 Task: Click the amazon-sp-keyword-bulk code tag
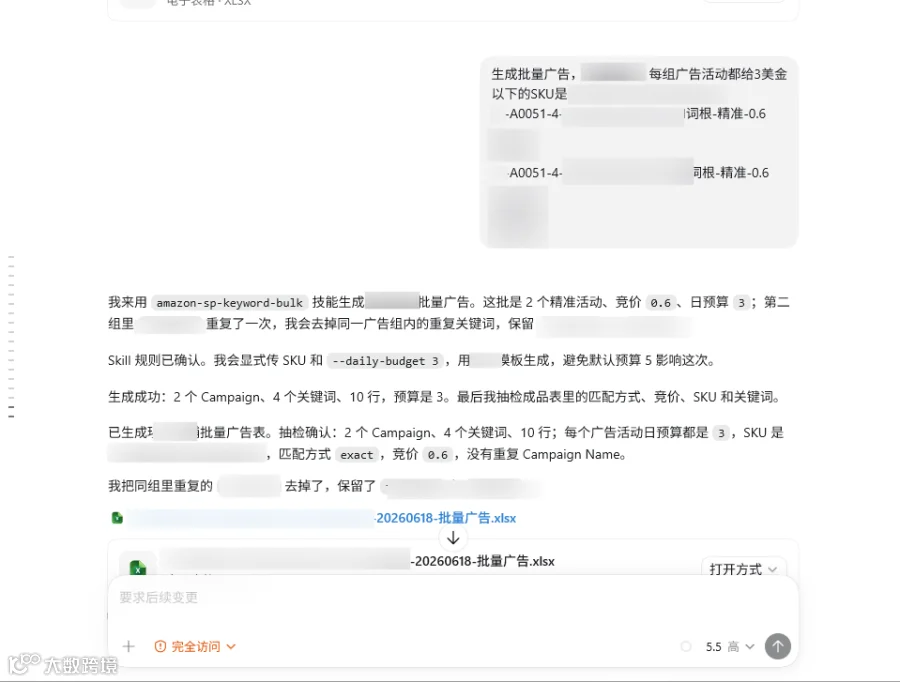(x=230, y=303)
